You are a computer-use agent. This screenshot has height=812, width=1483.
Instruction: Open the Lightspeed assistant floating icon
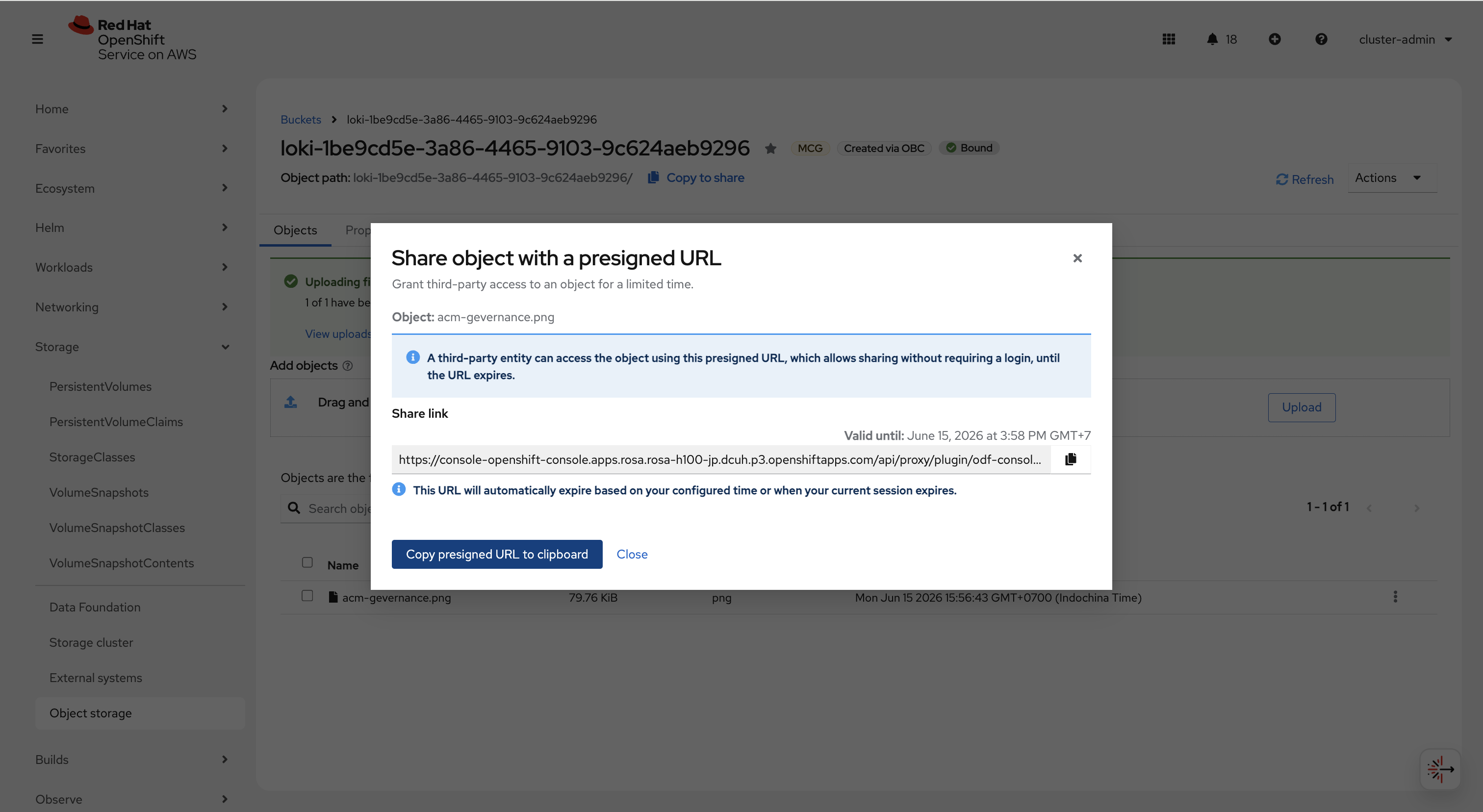point(1440,769)
